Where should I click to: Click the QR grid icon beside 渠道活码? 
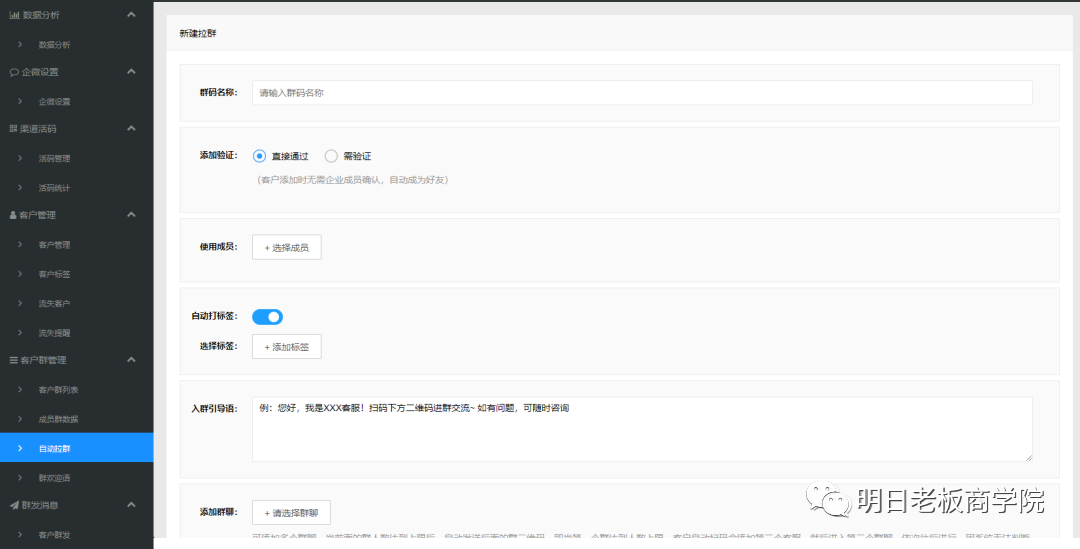[x=13, y=129]
